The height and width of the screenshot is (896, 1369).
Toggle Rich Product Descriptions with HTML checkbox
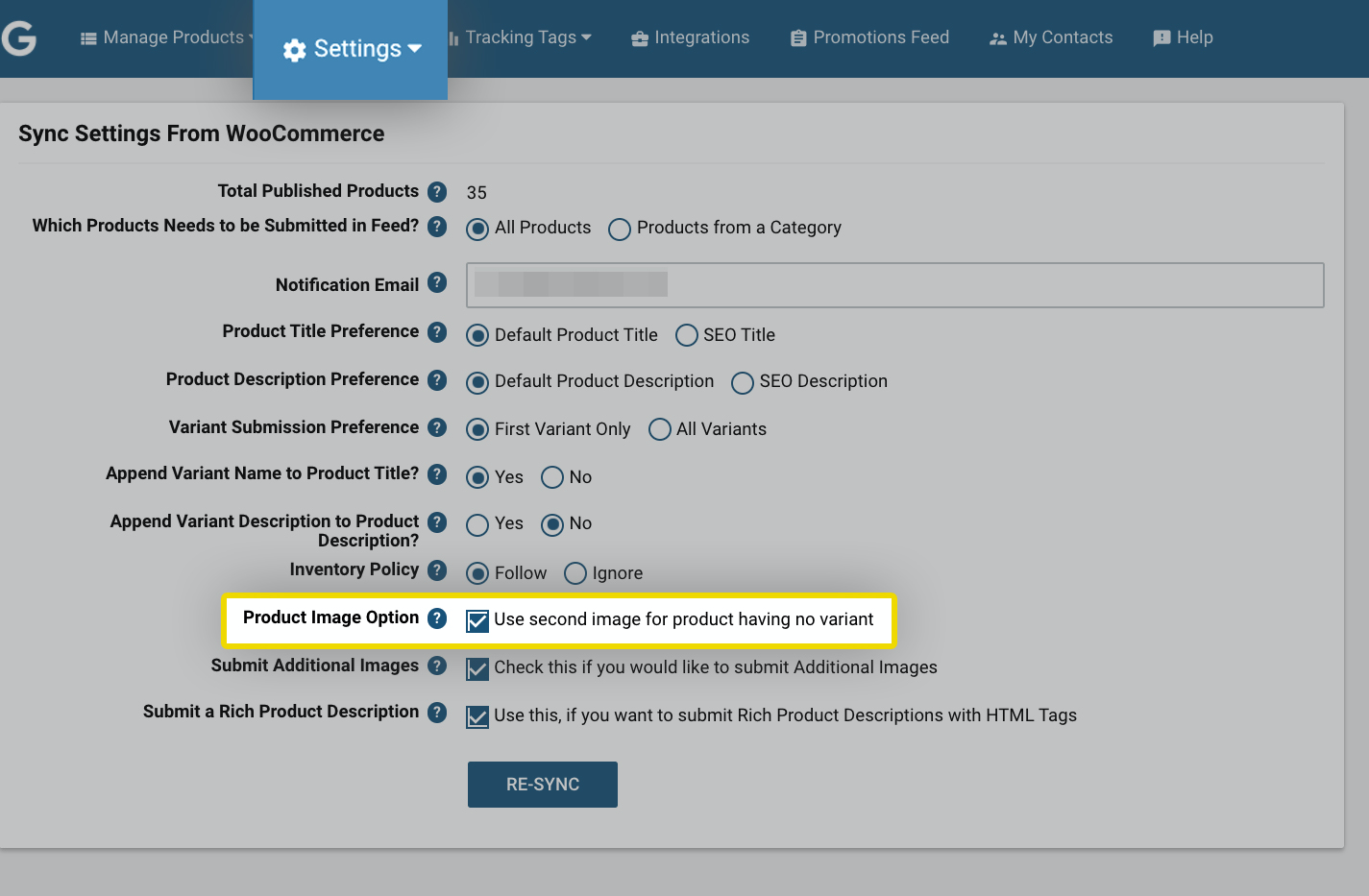coord(477,717)
